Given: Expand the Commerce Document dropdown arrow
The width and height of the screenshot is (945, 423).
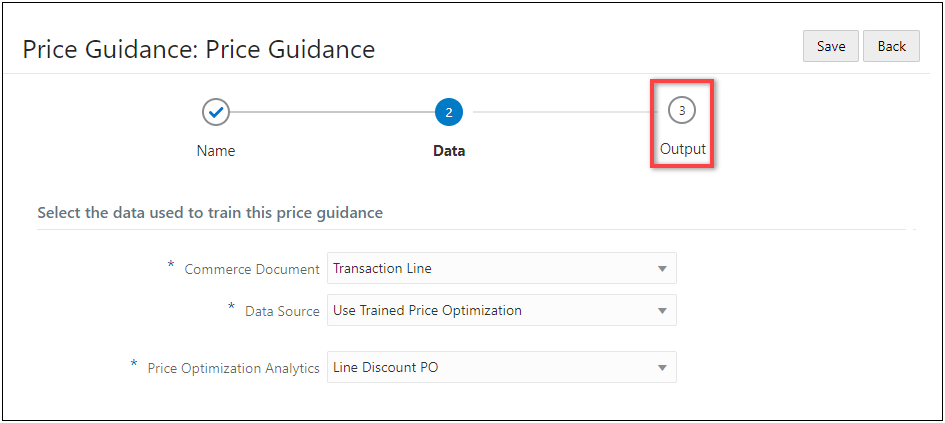Looking at the screenshot, I should (661, 268).
